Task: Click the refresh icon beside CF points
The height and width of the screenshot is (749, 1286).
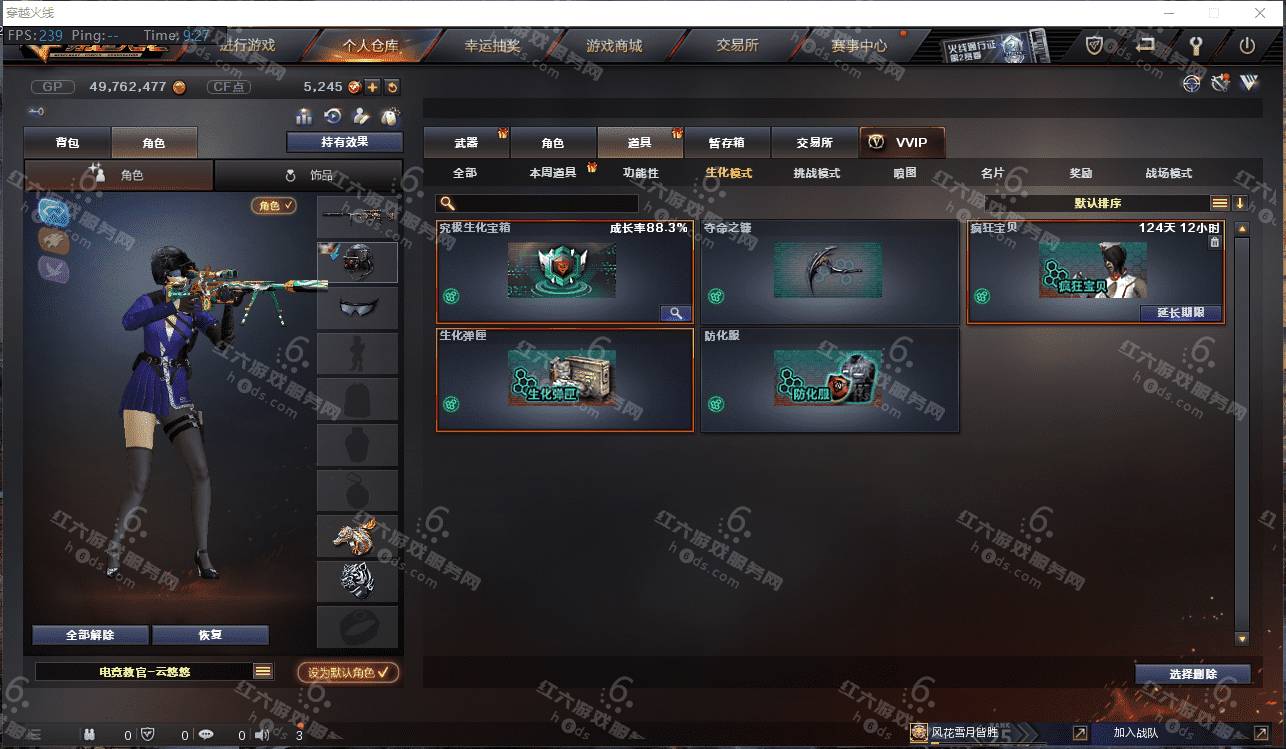Action: pyautogui.click(x=391, y=87)
